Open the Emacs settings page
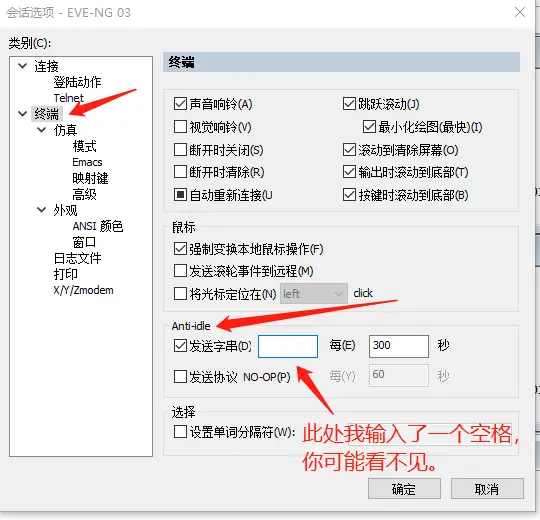This screenshot has height=520, width=540. click(87, 162)
